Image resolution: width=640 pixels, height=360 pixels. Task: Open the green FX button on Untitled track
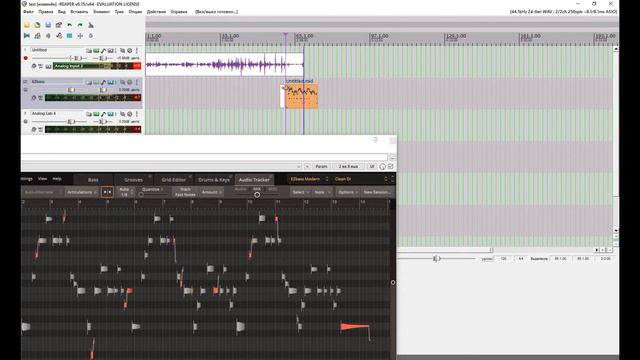click(x=96, y=51)
